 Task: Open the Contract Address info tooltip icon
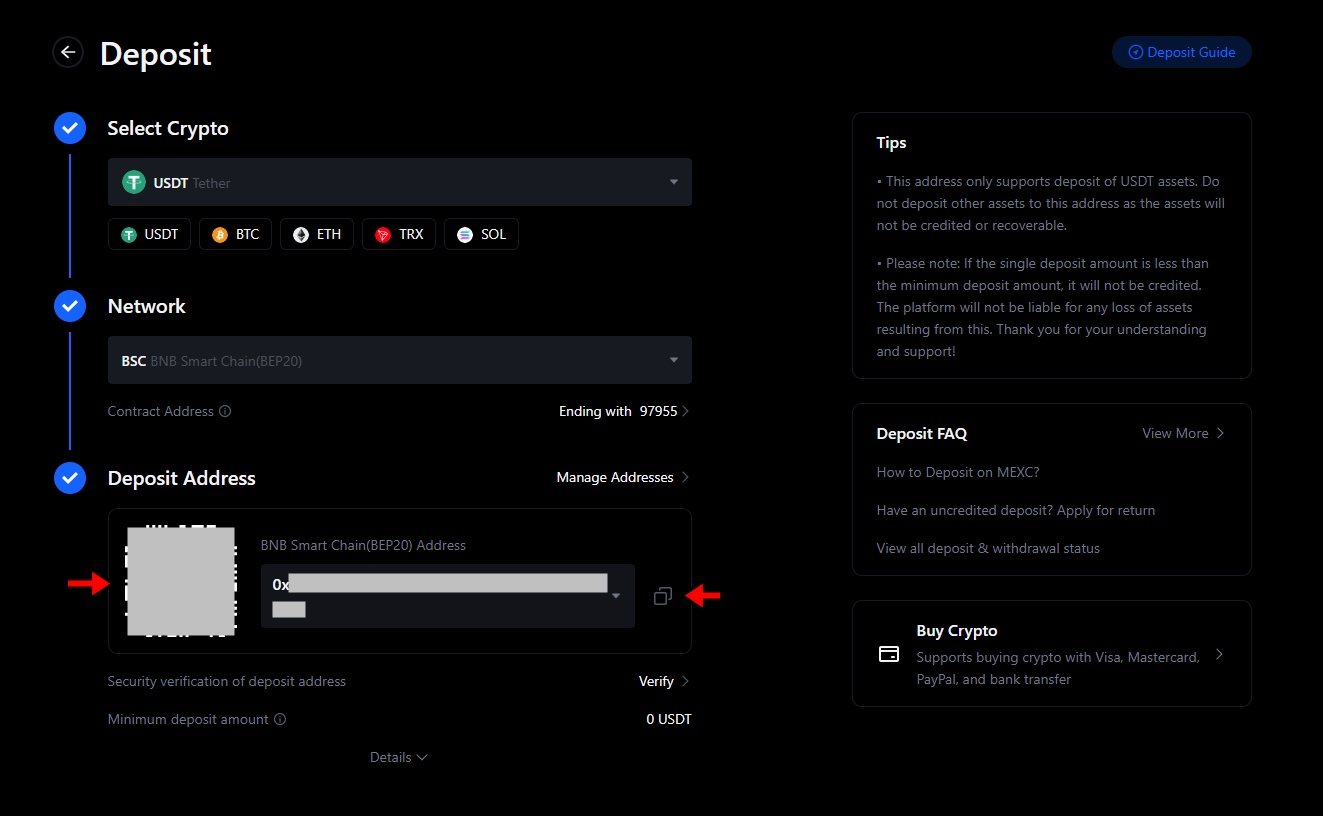pos(226,411)
